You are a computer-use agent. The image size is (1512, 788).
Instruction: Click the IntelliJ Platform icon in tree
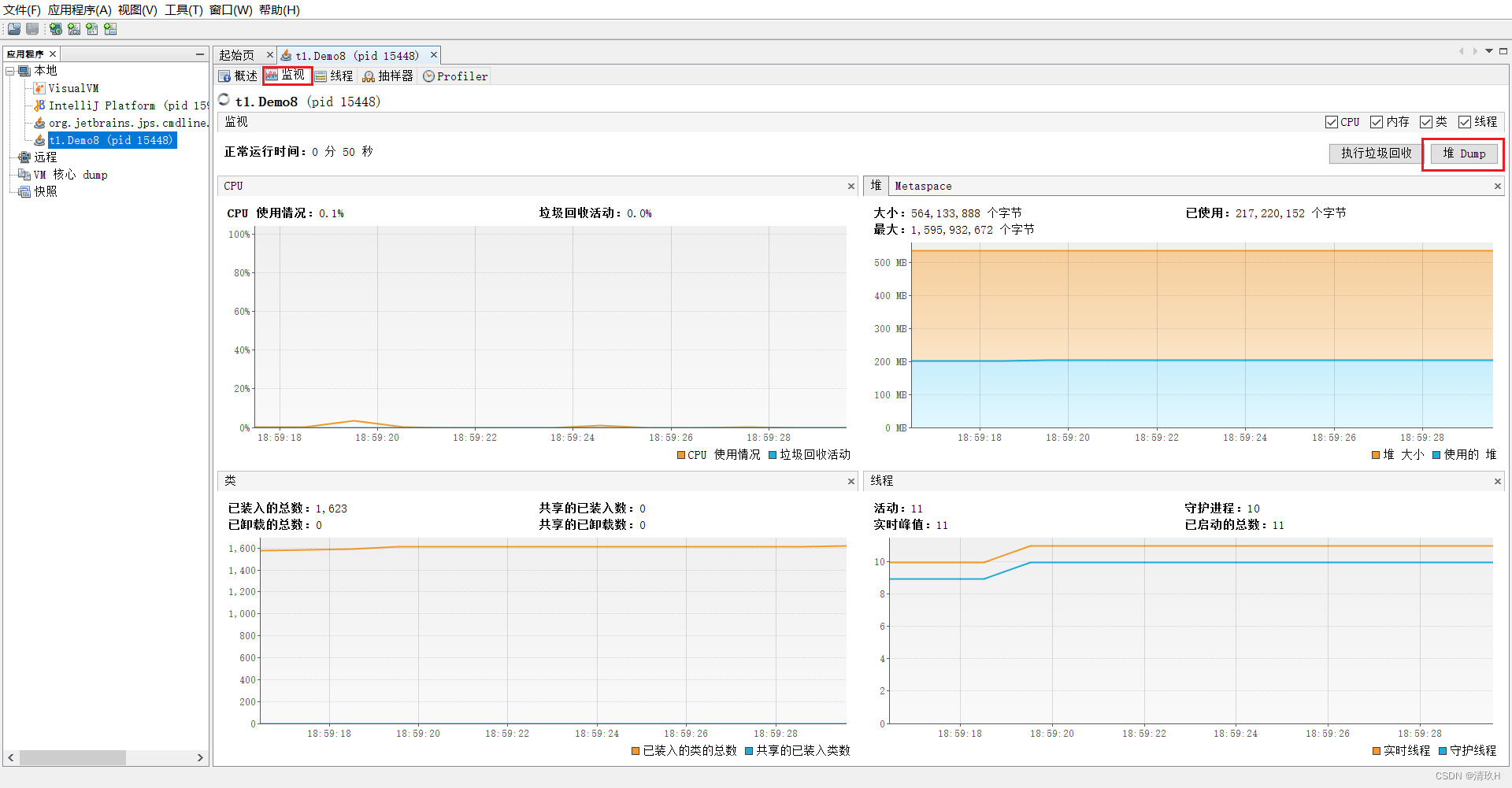tap(39, 105)
